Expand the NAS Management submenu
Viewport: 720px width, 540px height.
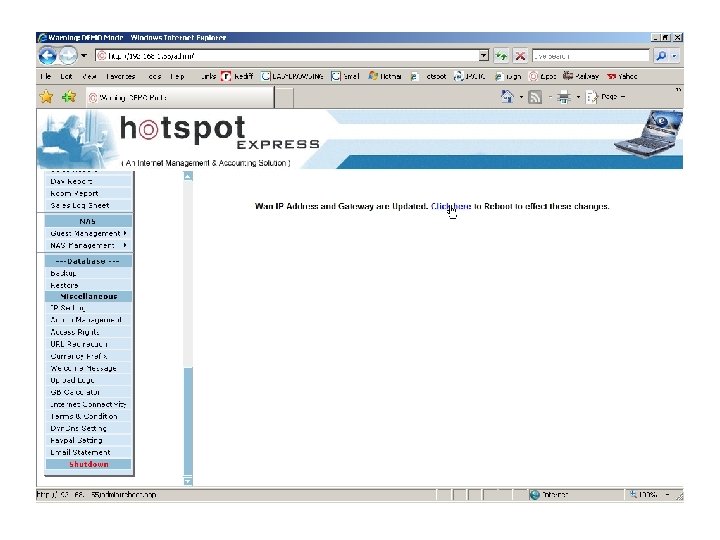pos(89,245)
